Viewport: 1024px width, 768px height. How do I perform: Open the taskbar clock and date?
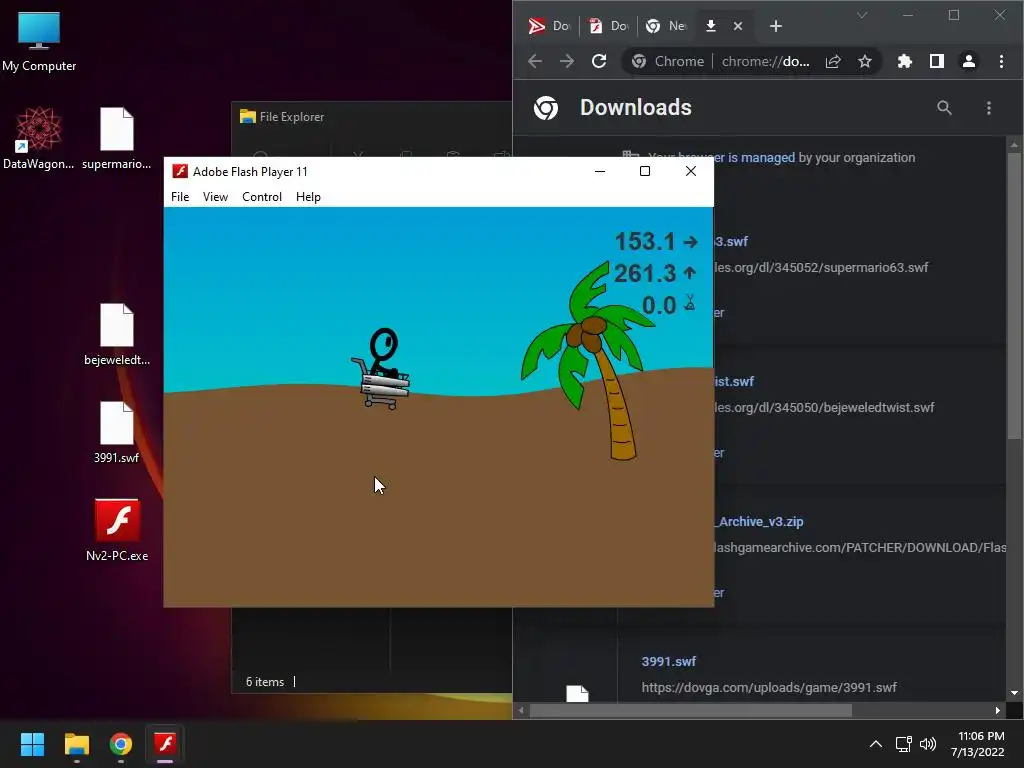(978, 744)
